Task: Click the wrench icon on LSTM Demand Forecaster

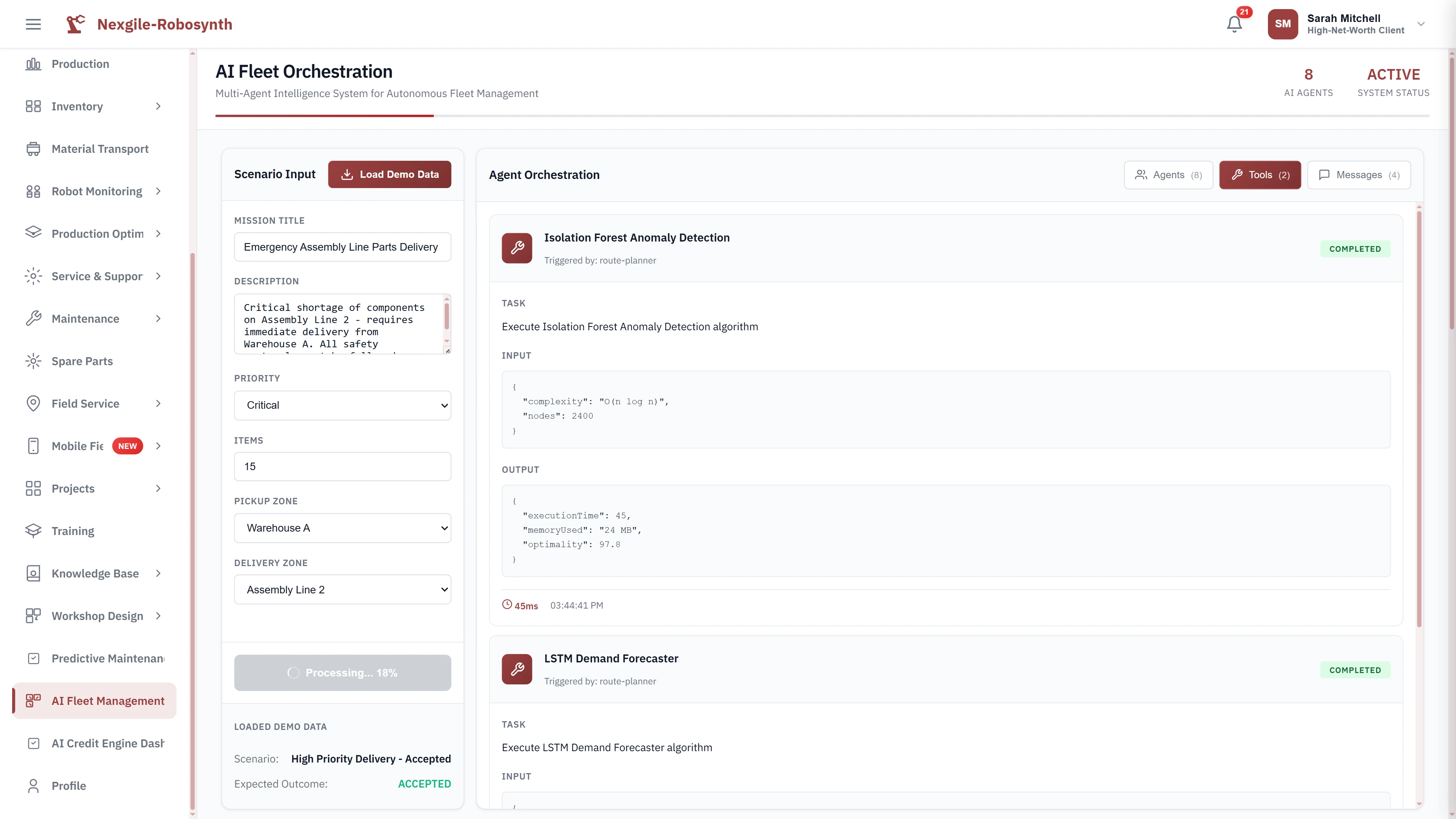Action: [x=516, y=669]
